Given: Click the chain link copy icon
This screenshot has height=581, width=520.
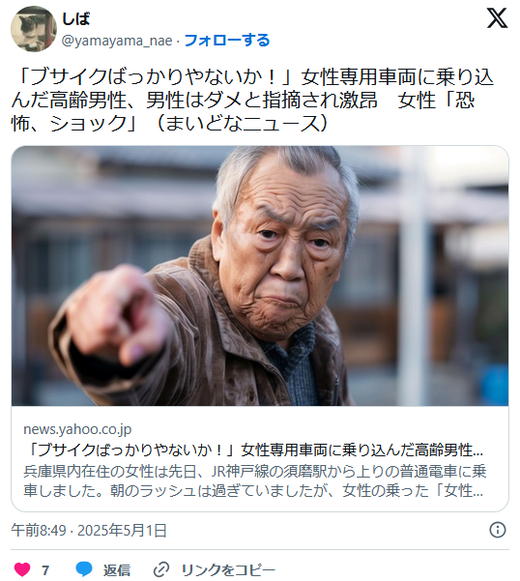Looking at the screenshot, I should [161, 569].
